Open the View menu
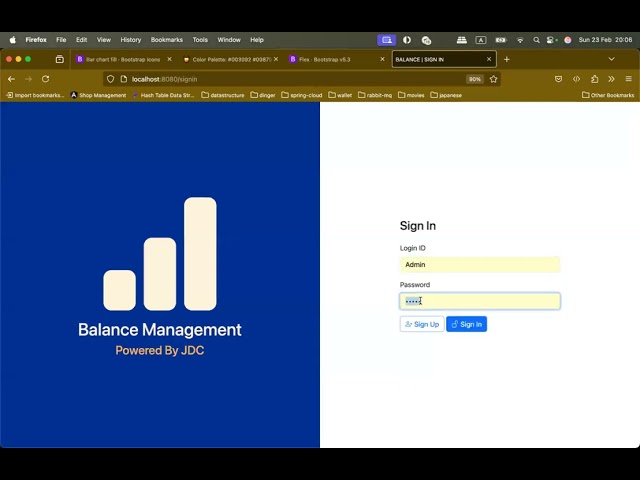This screenshot has width=640, height=480. pos(104,40)
